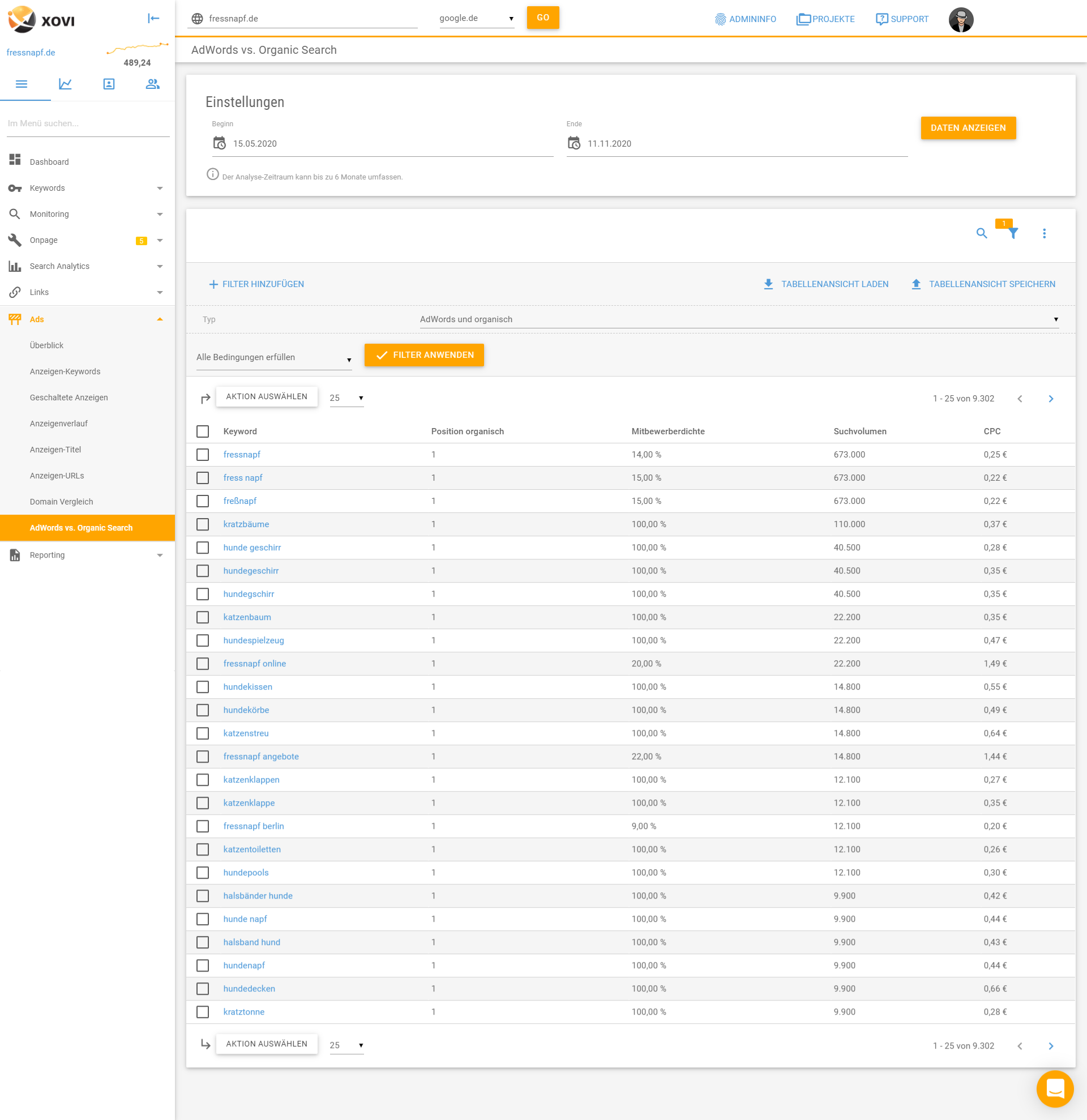The width and height of the screenshot is (1087, 1120).
Task: Select the fressnapf berlin row checkbox
Action: pyautogui.click(x=203, y=826)
